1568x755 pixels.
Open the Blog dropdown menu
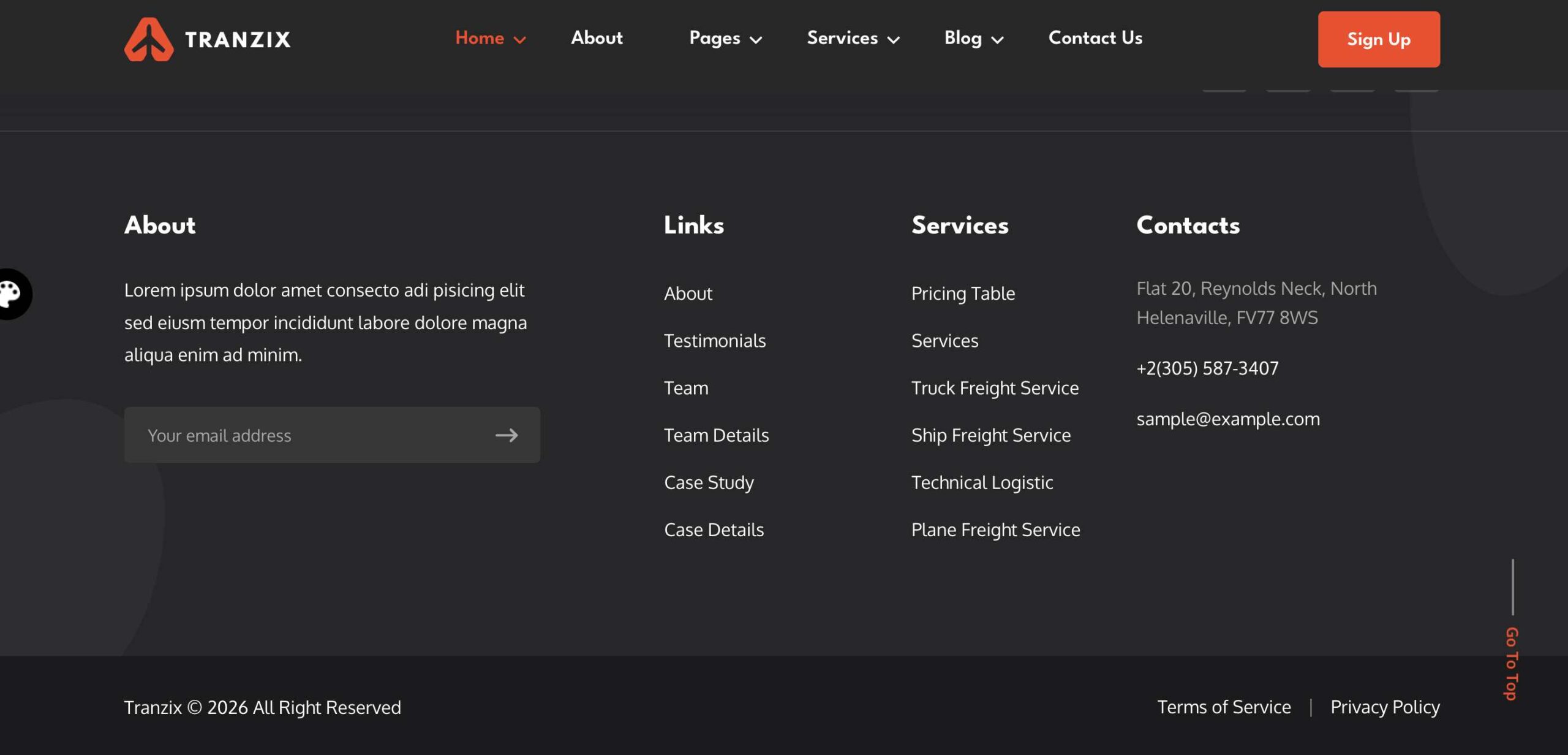click(974, 38)
